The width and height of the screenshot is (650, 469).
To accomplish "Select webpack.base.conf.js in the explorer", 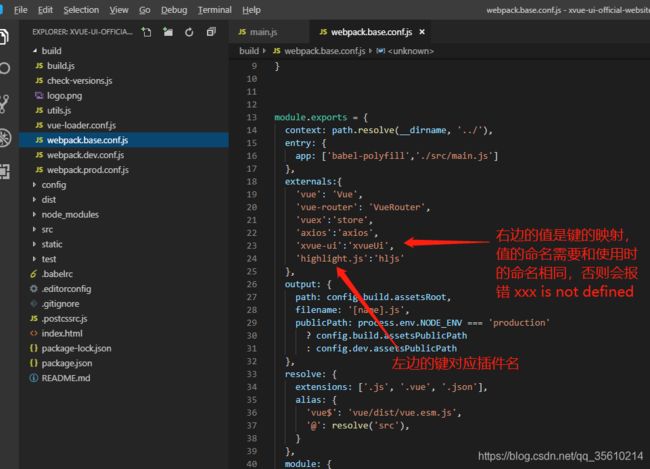I will coord(124,140).
